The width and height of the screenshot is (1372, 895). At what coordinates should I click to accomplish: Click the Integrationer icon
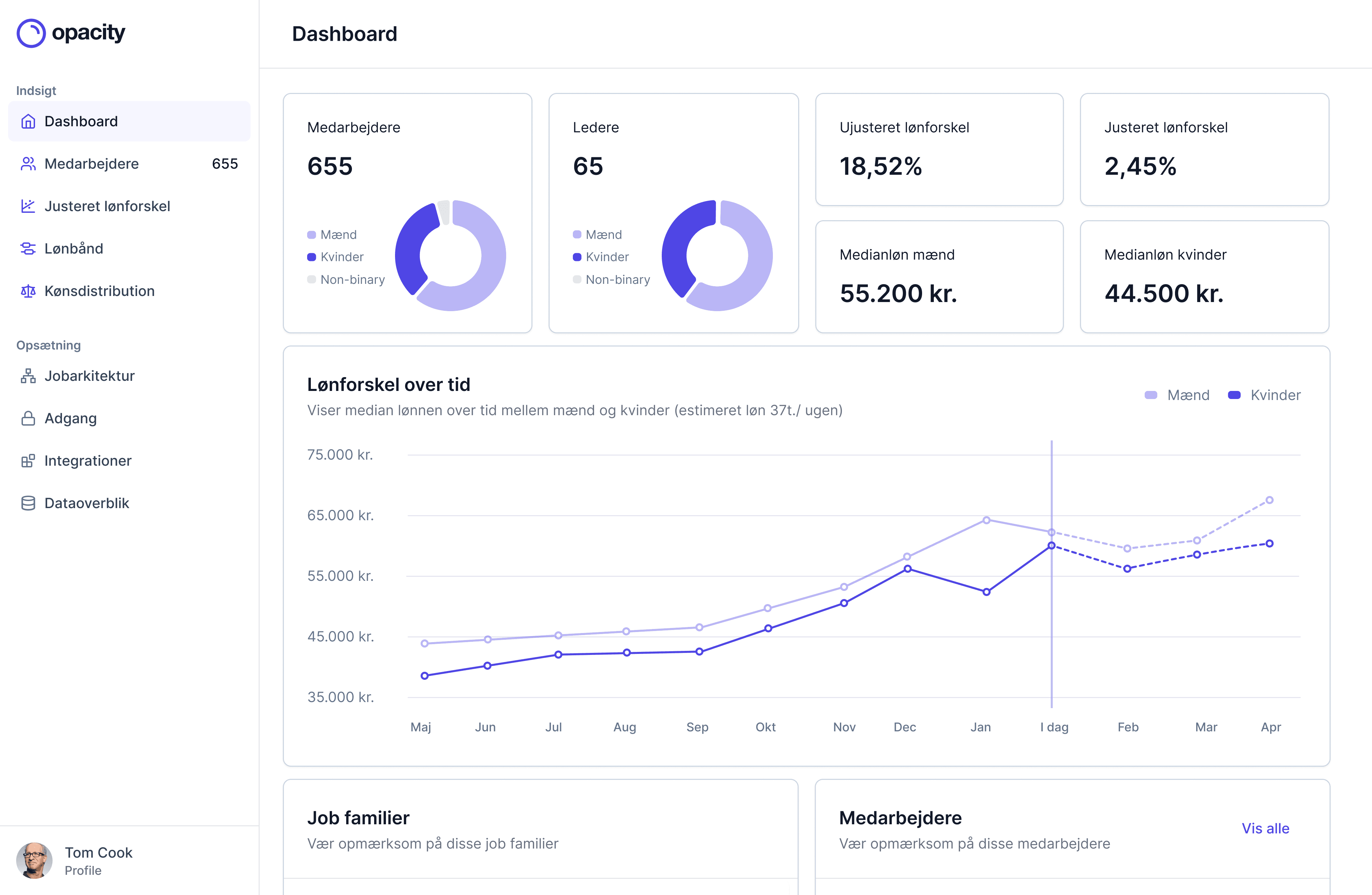[28, 461]
